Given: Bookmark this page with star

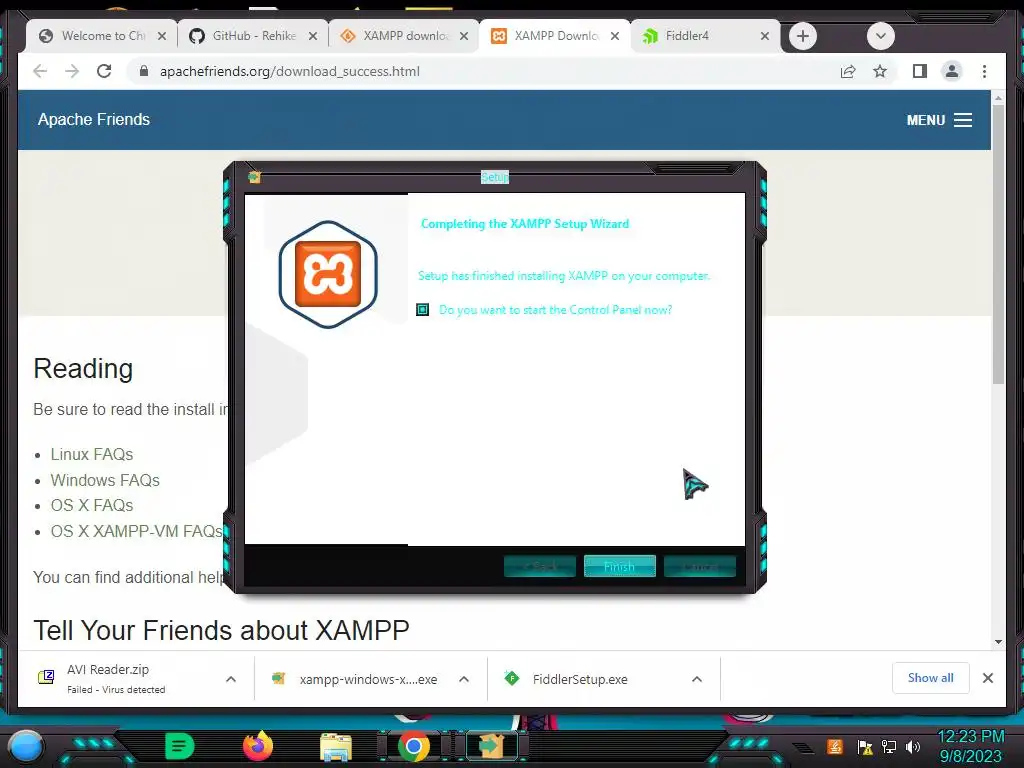Looking at the screenshot, I should (880, 71).
